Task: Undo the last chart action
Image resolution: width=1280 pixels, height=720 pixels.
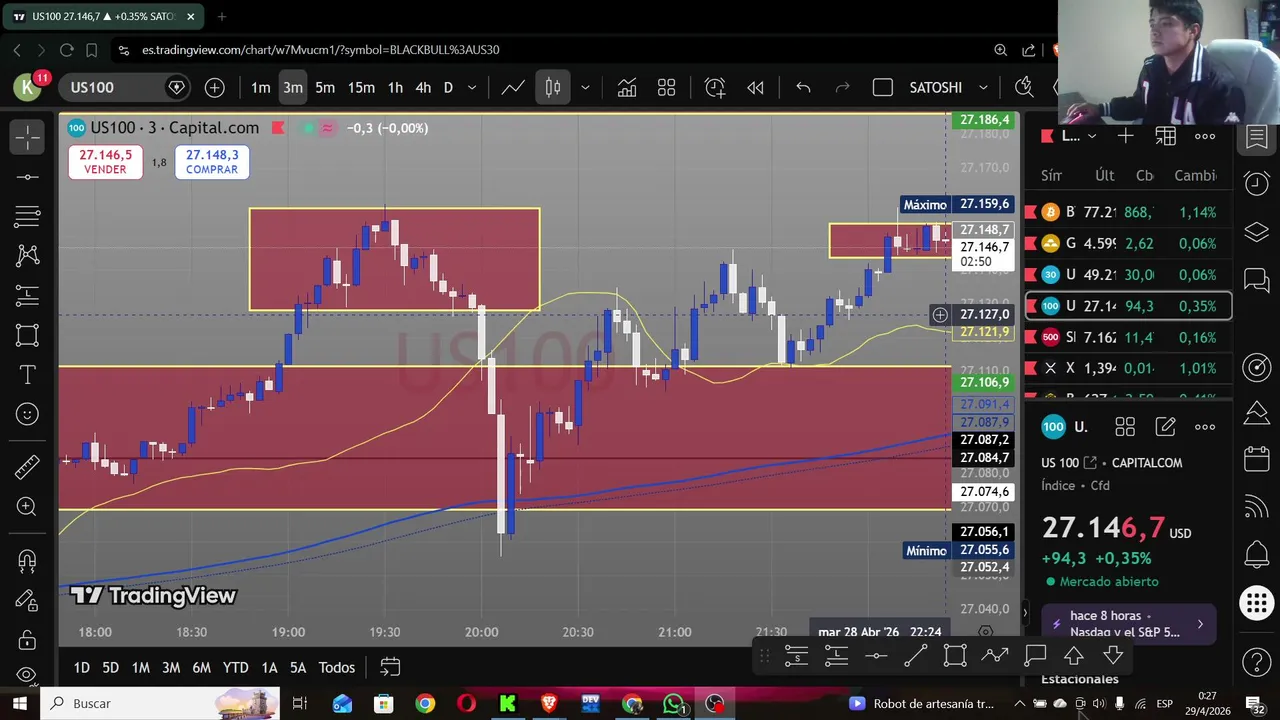Action: [x=803, y=88]
